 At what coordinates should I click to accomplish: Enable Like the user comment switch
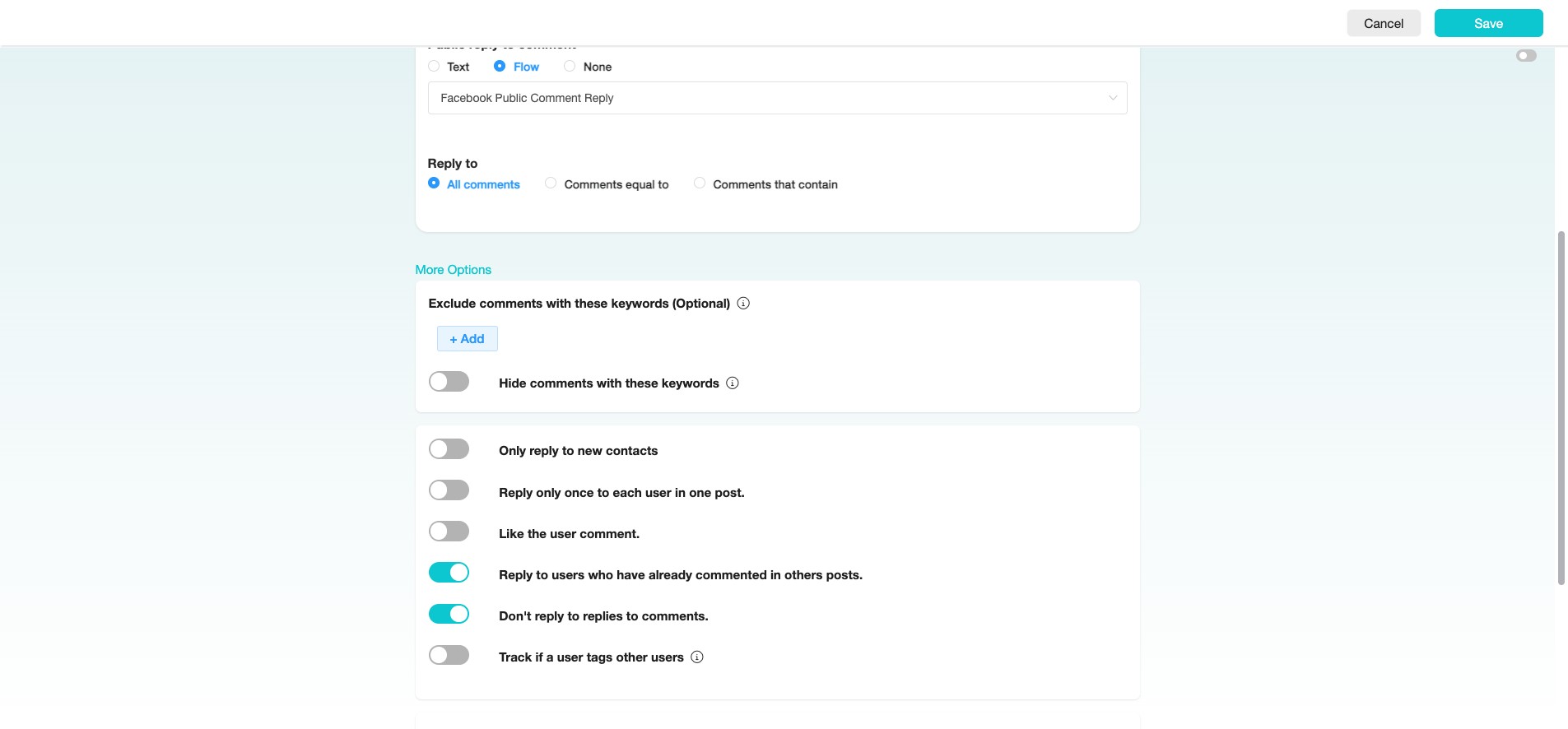click(x=449, y=532)
